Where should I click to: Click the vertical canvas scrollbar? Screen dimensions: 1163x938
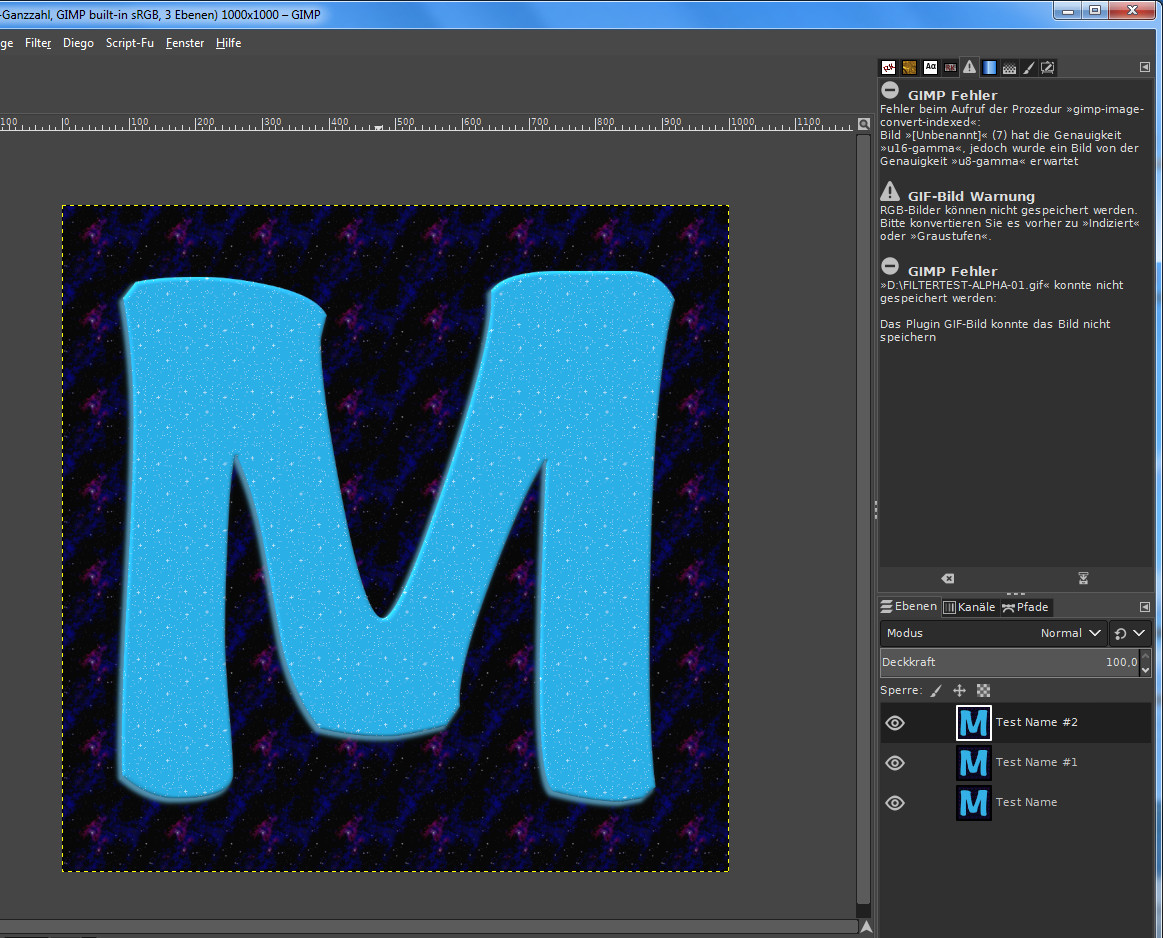(863, 519)
